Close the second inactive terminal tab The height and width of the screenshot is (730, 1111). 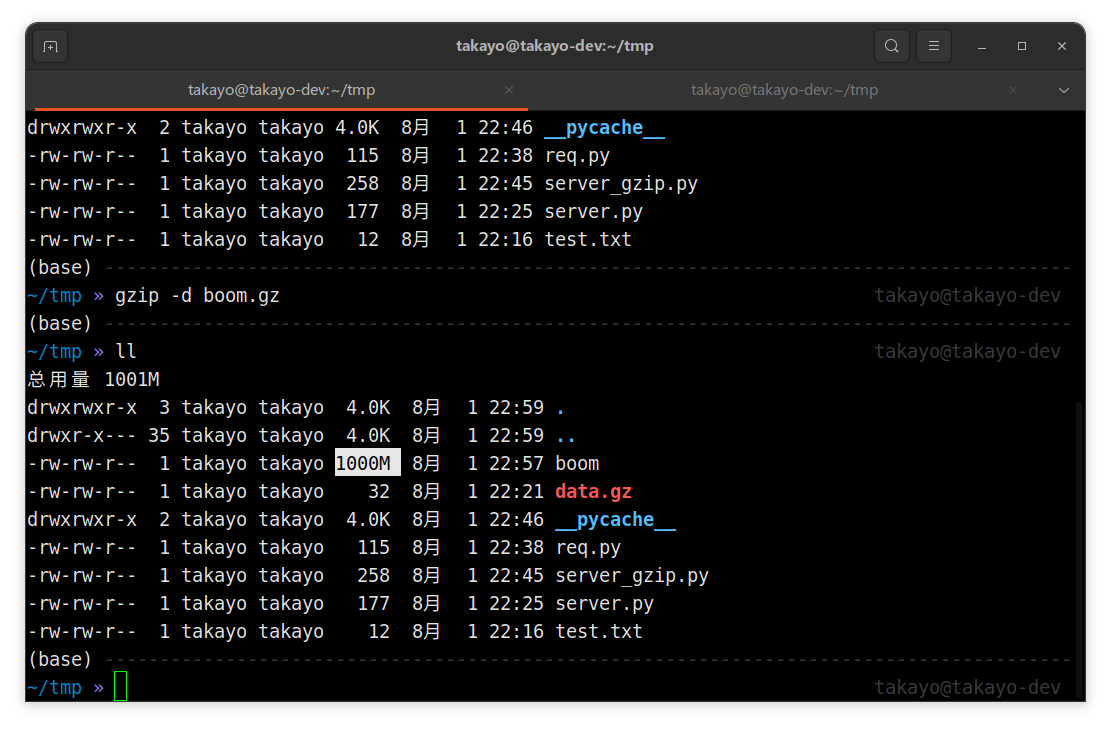coord(1012,90)
